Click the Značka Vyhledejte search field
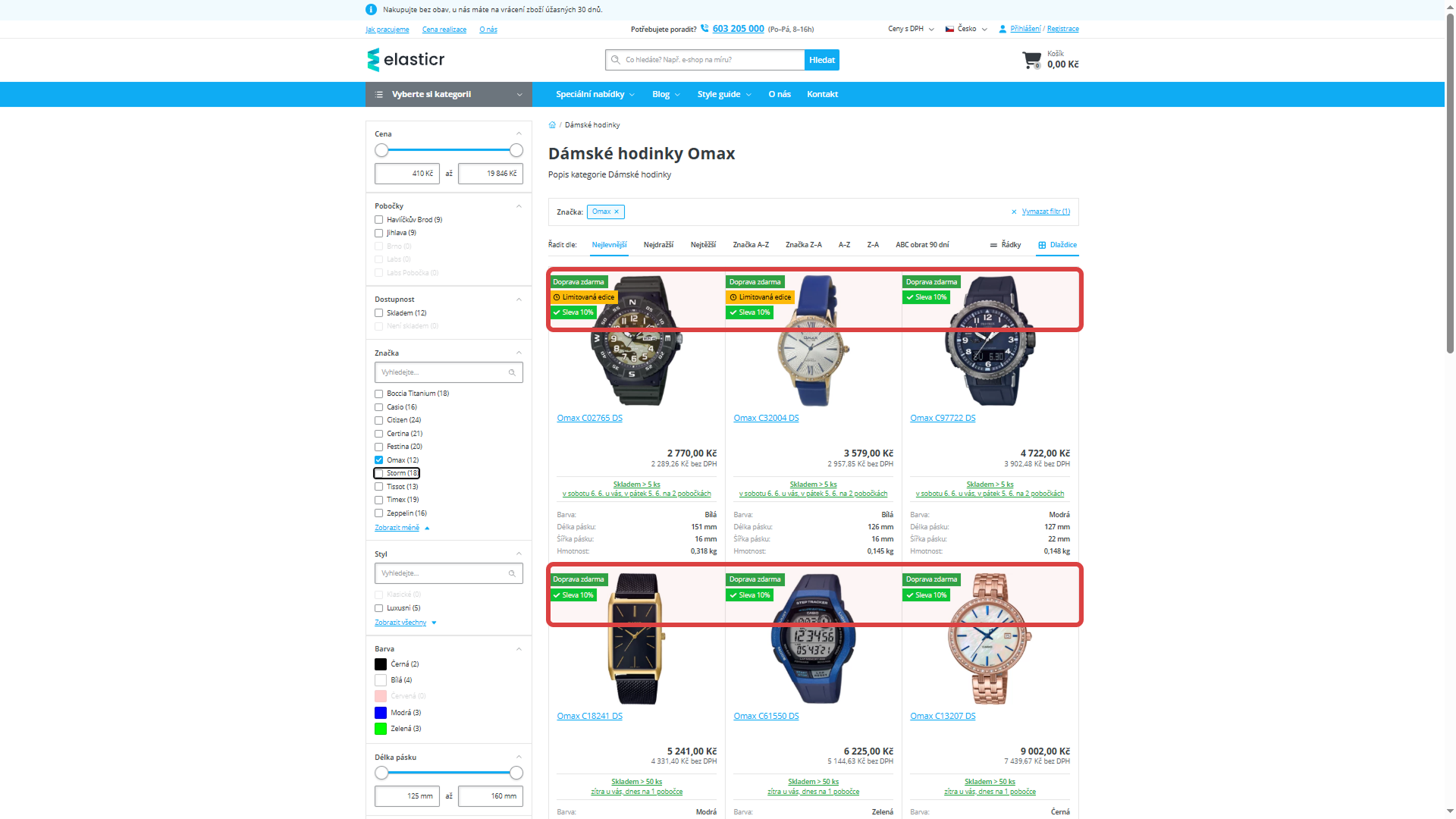The width and height of the screenshot is (1456, 819). [x=449, y=372]
